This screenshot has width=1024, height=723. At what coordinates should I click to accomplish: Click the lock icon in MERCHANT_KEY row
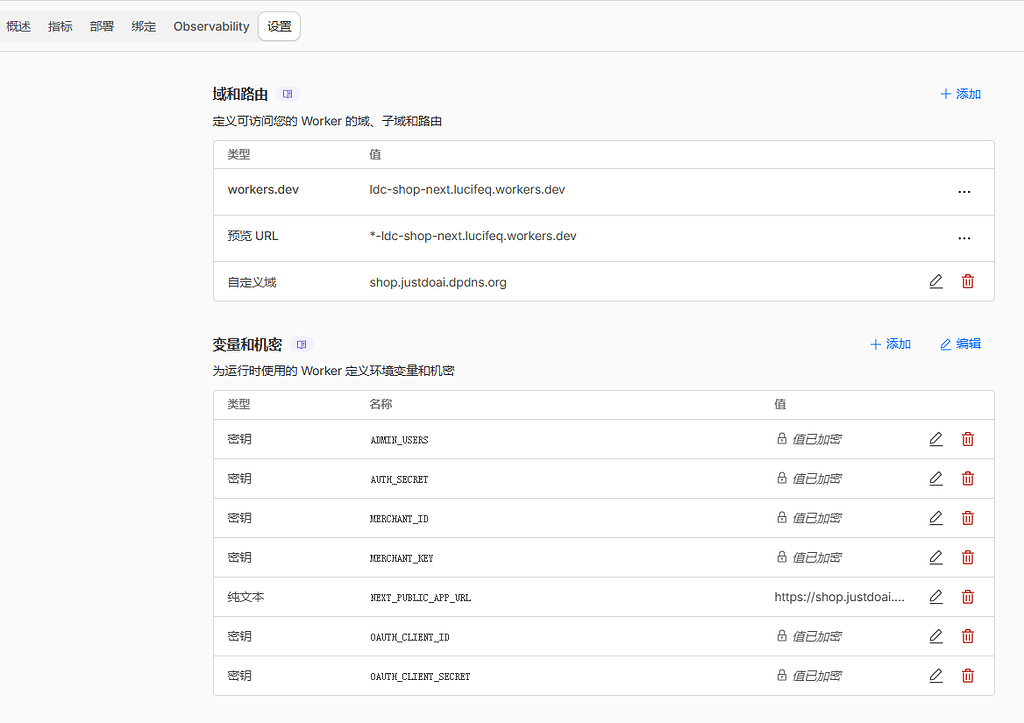(x=781, y=556)
